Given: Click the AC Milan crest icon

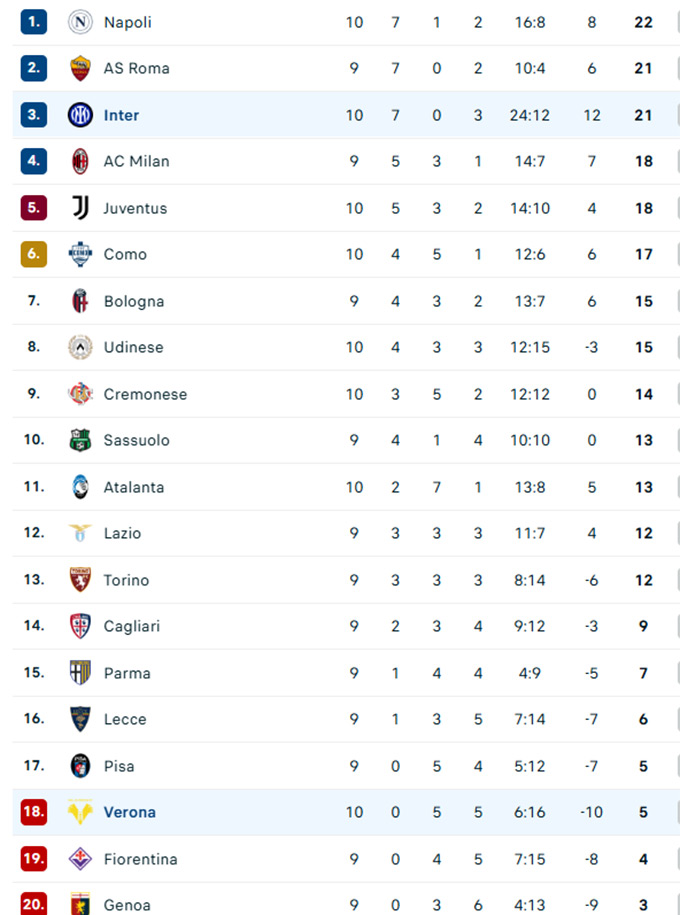Looking at the screenshot, I should click(x=80, y=161).
